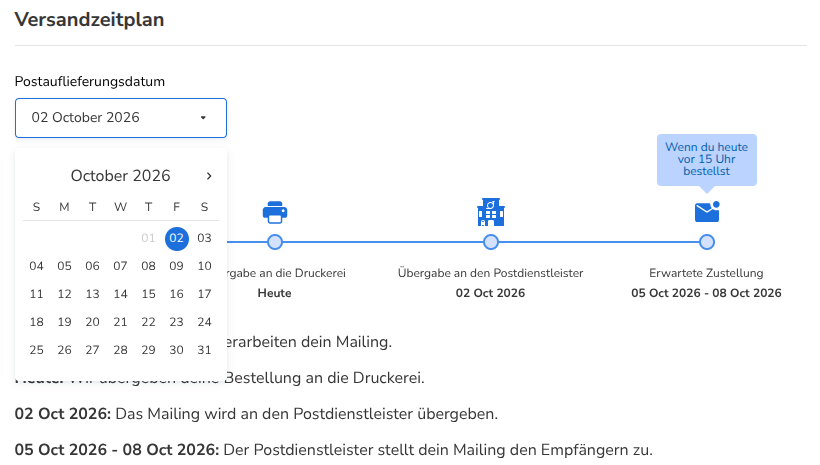Select date 17 in the calendar
Viewport: 820px width, 465px height.
pyautogui.click(x=204, y=294)
